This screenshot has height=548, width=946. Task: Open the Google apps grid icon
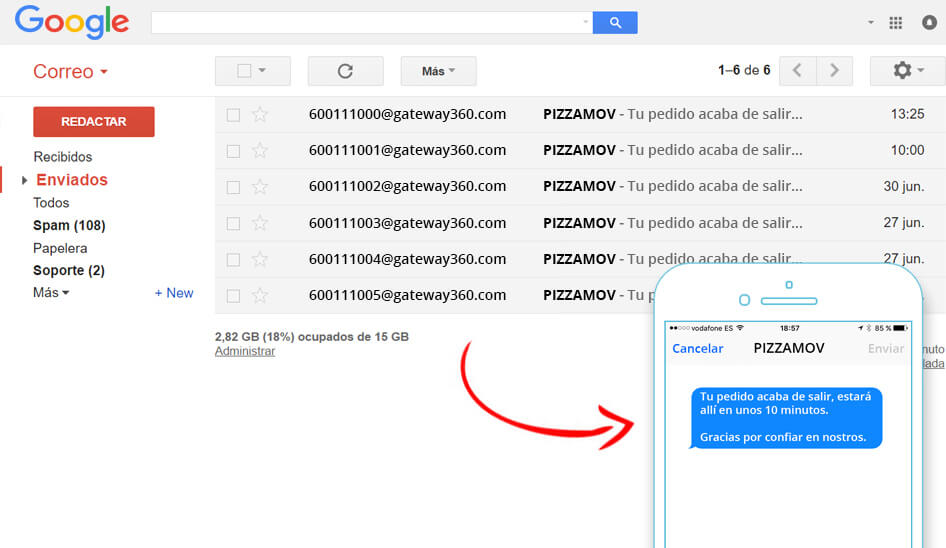click(x=896, y=23)
